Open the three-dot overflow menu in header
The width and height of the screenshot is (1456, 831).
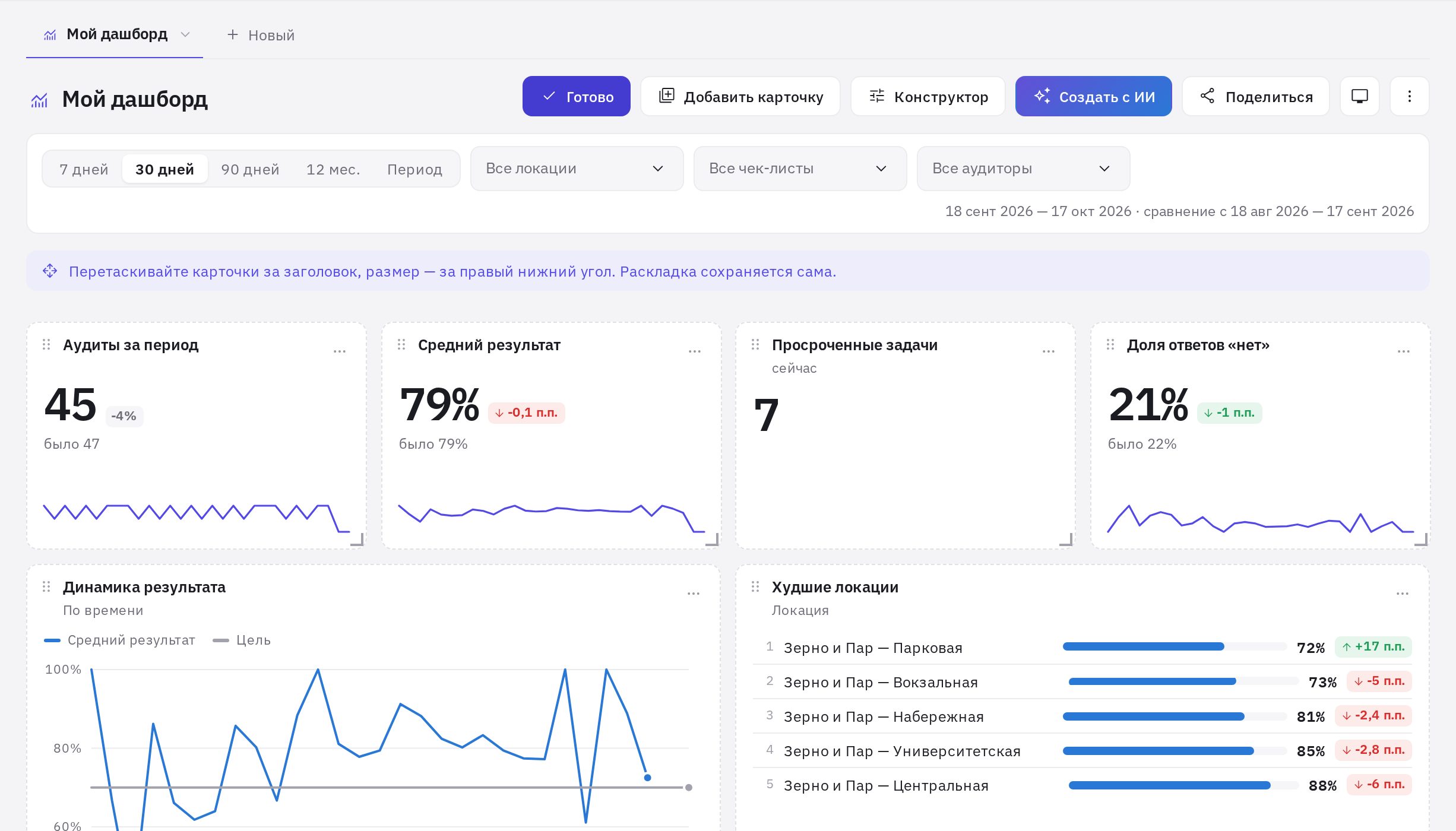[x=1409, y=96]
